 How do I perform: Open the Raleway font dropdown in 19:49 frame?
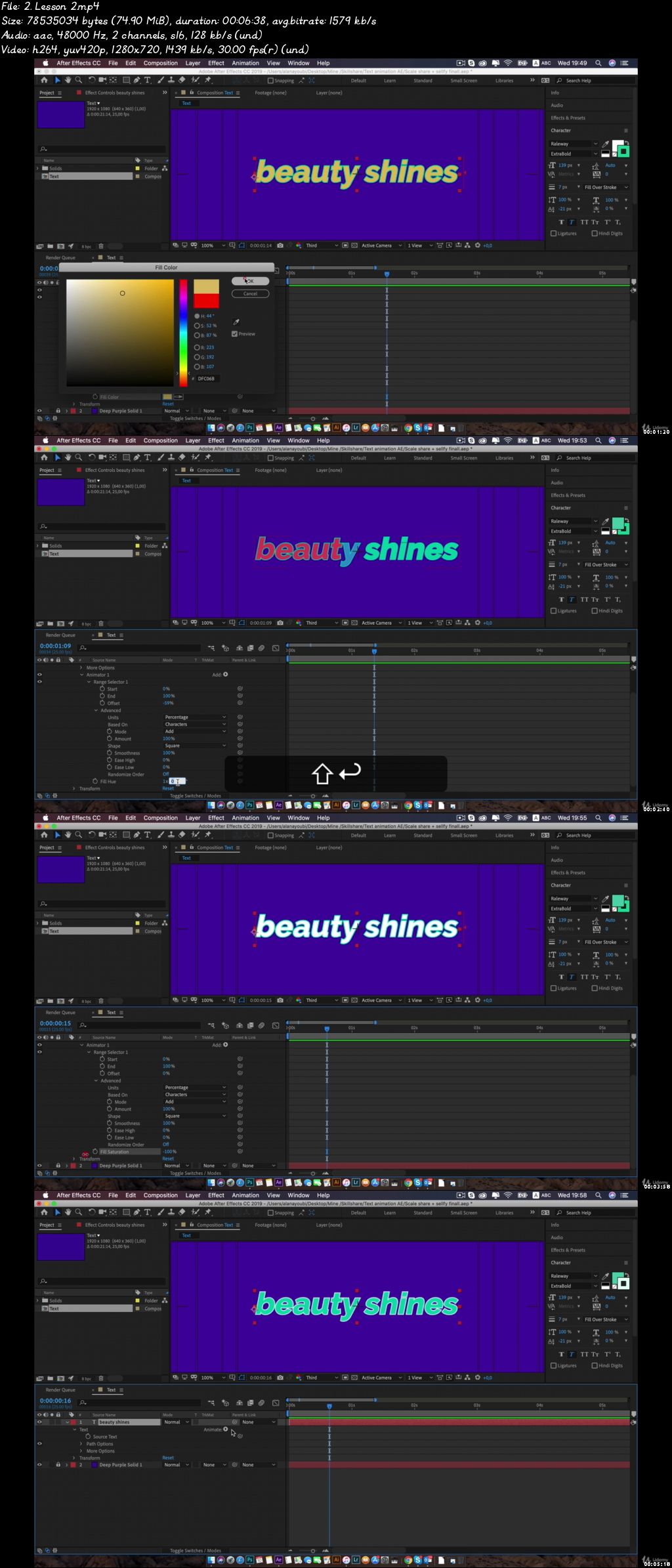coord(574,144)
